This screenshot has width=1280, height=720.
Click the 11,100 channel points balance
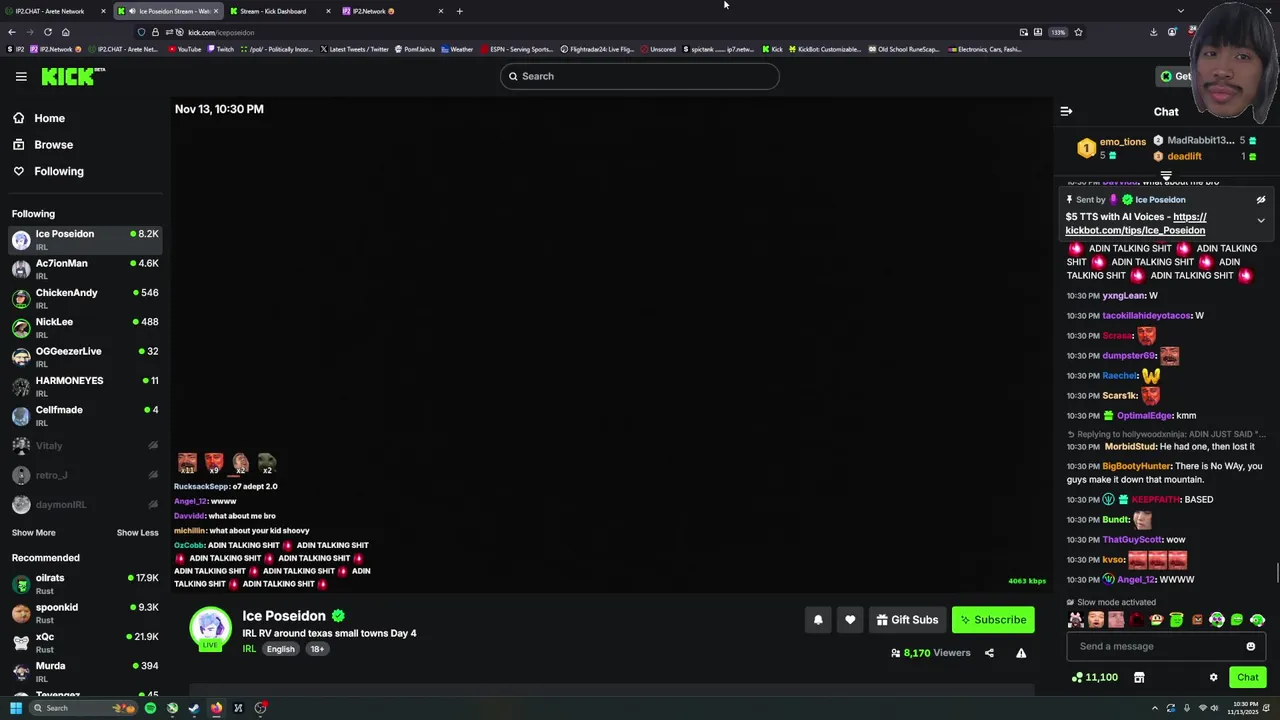pos(1095,678)
